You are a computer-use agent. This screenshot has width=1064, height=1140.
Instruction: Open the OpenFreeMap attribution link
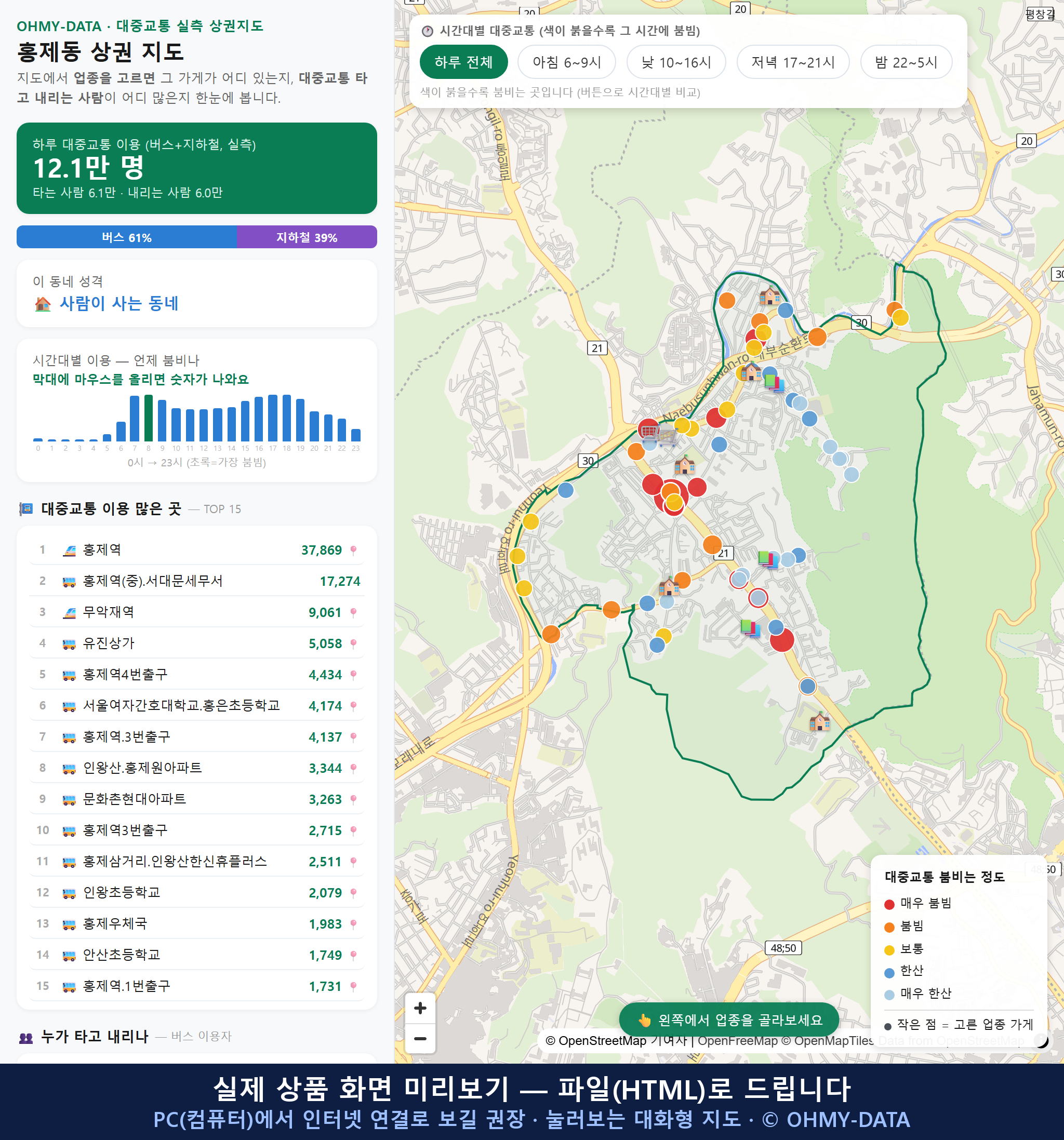coord(737,1040)
